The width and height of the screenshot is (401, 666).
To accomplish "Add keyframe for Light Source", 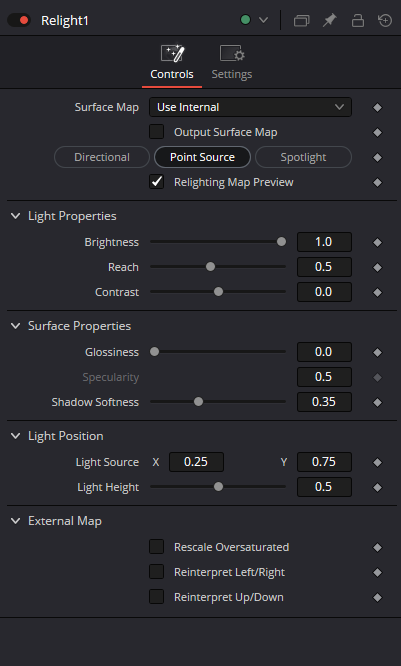I will (377, 463).
